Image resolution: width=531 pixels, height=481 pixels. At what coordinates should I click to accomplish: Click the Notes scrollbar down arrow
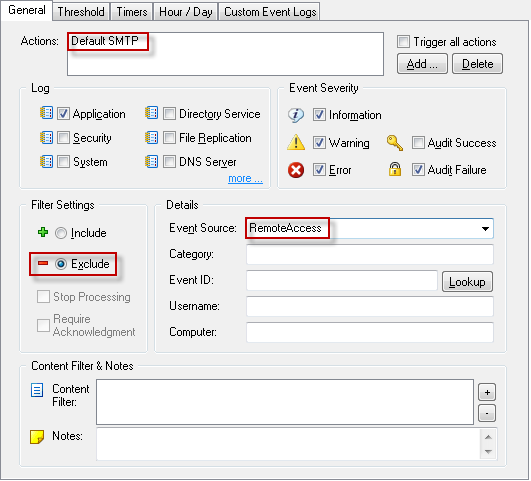(488, 452)
